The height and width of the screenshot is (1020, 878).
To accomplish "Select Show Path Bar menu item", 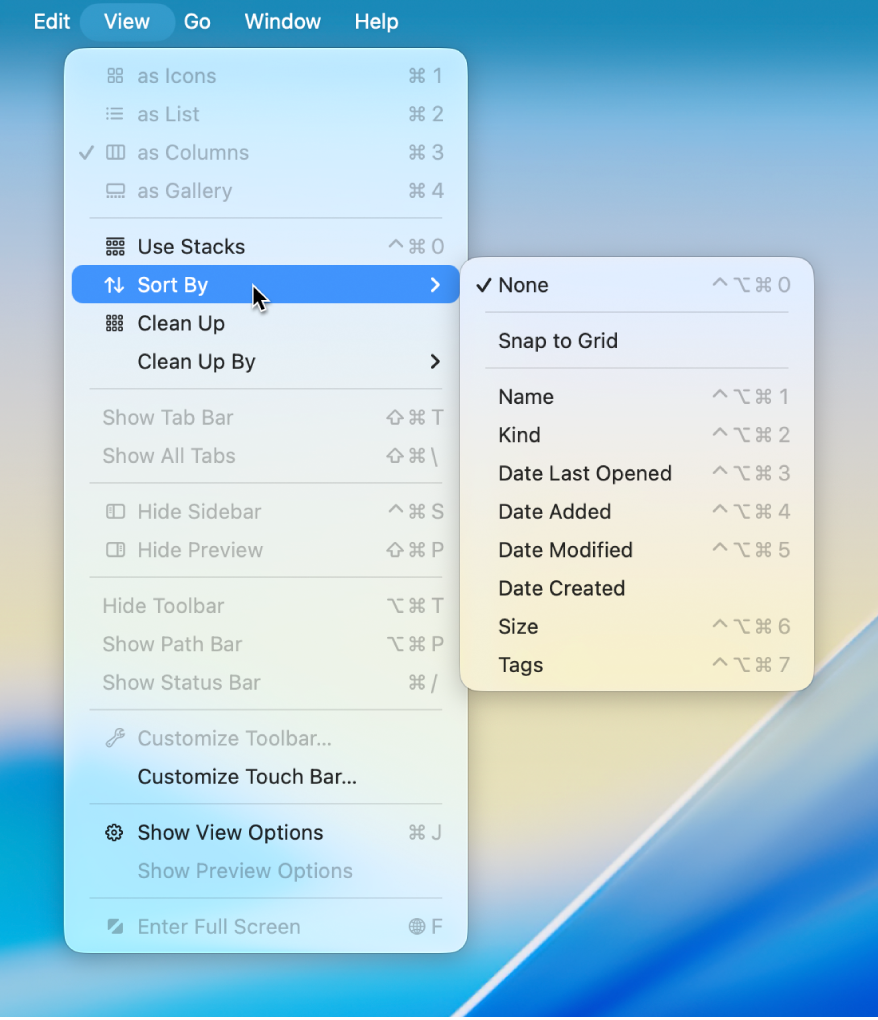I will coord(266,645).
